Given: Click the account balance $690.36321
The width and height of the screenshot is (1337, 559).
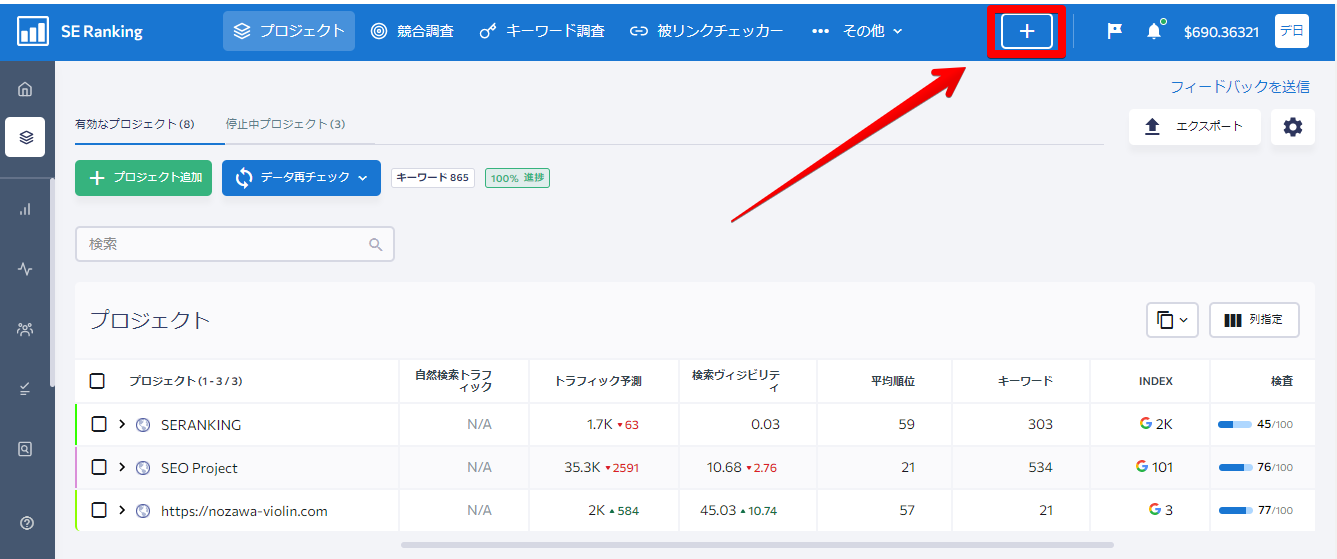Looking at the screenshot, I should point(1221,32).
